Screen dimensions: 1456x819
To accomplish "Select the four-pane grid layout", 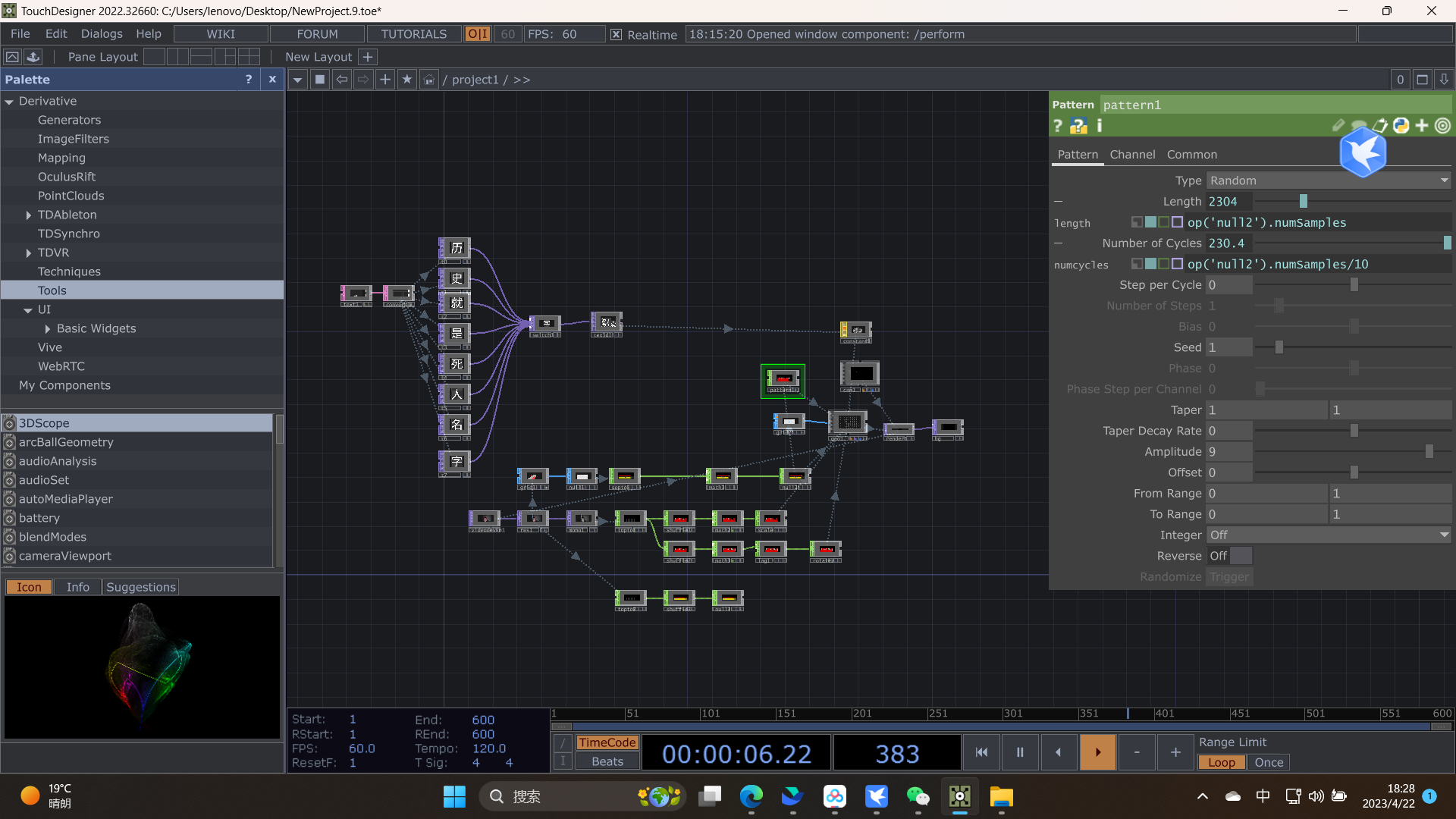I will point(249,57).
